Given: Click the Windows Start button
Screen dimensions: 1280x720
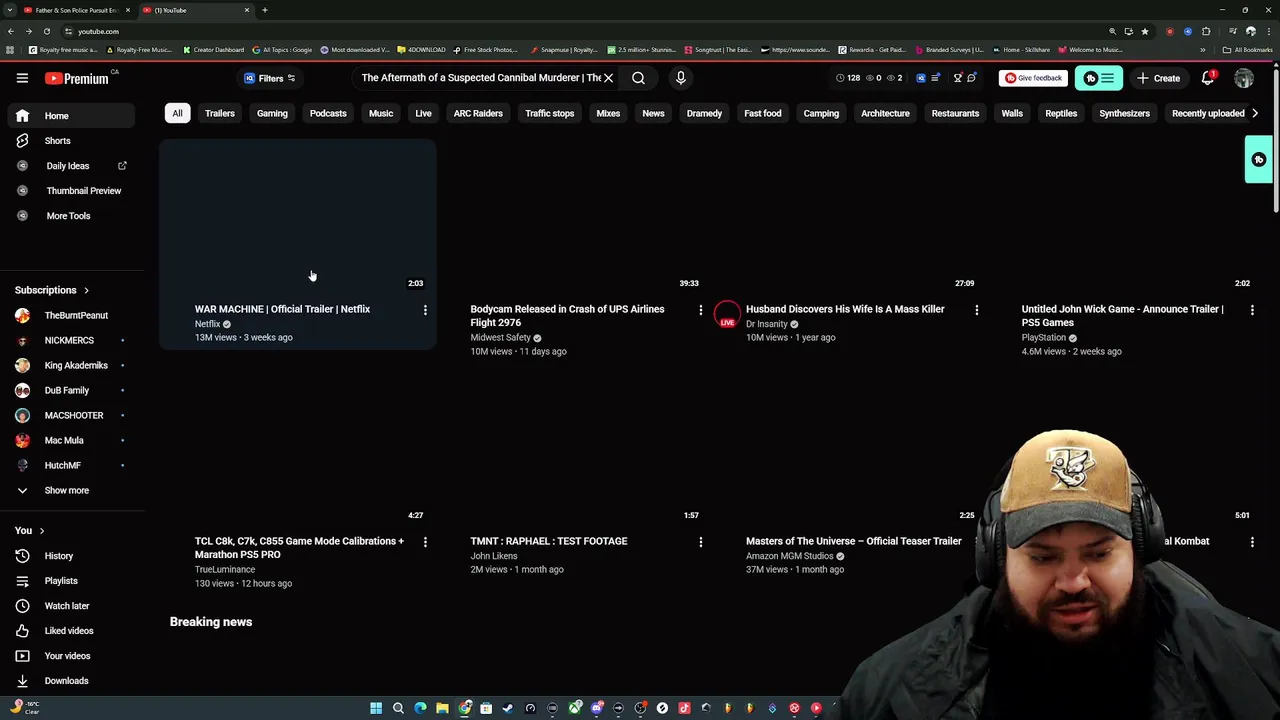Looking at the screenshot, I should click(376, 708).
